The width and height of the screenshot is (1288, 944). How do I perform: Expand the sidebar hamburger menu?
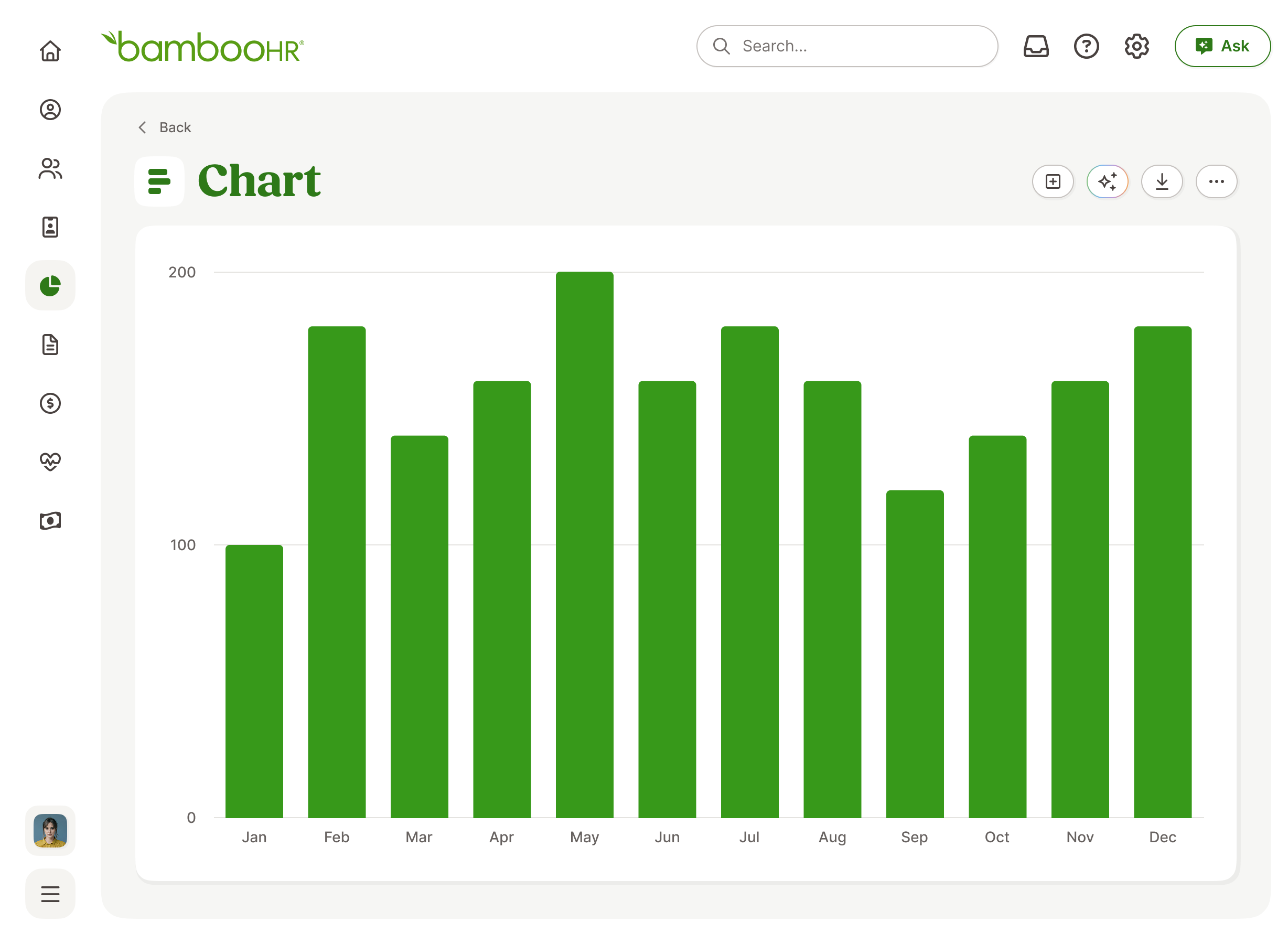point(50,894)
